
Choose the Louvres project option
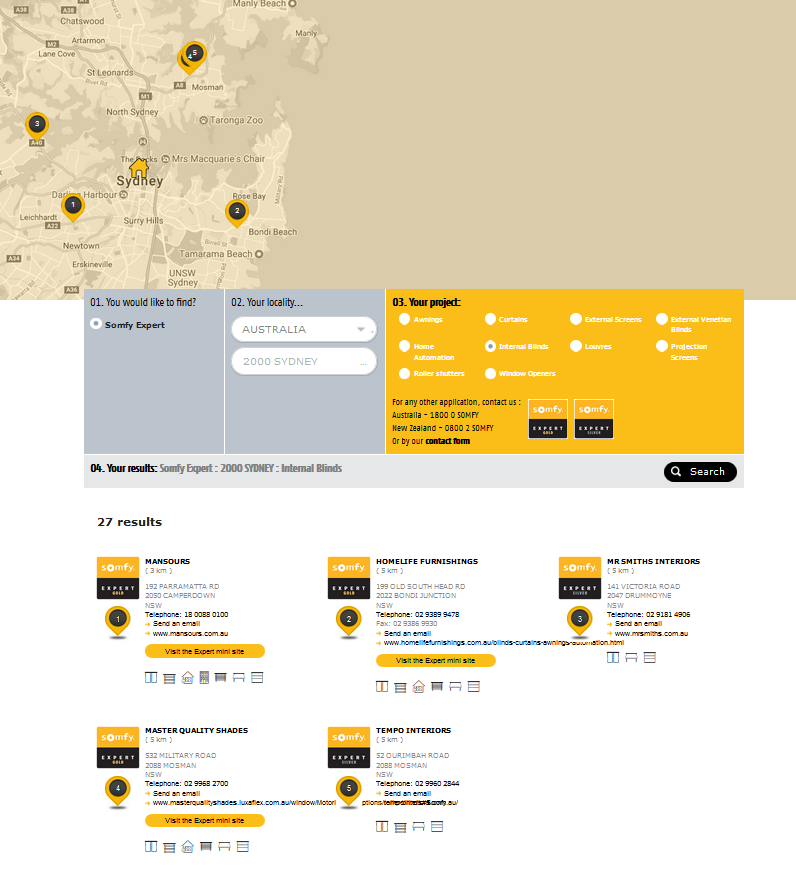tap(576, 346)
